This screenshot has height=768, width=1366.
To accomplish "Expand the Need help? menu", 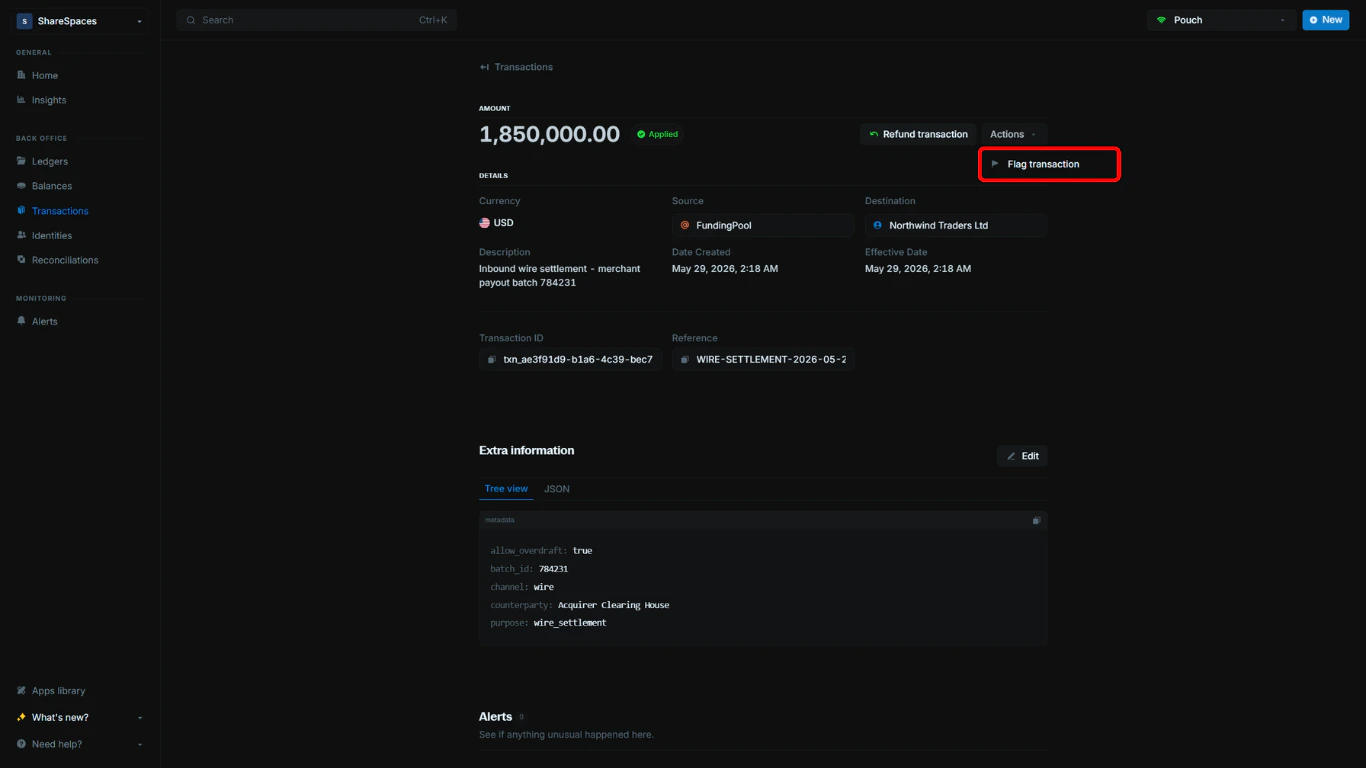I will coord(80,744).
